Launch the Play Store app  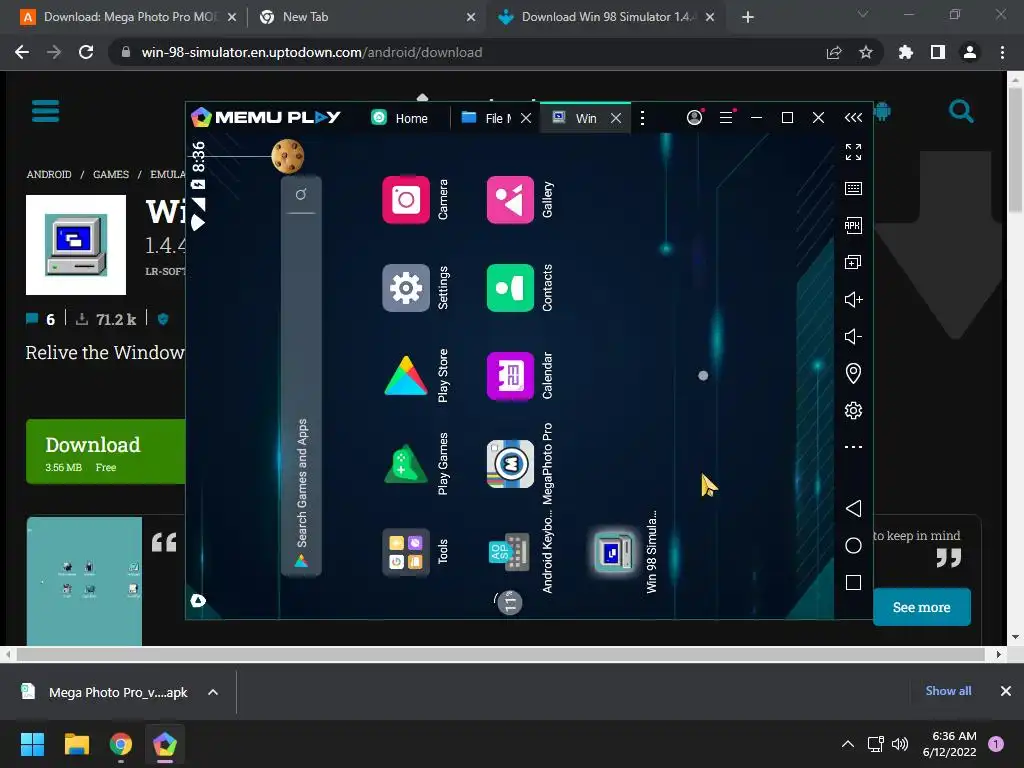point(406,376)
